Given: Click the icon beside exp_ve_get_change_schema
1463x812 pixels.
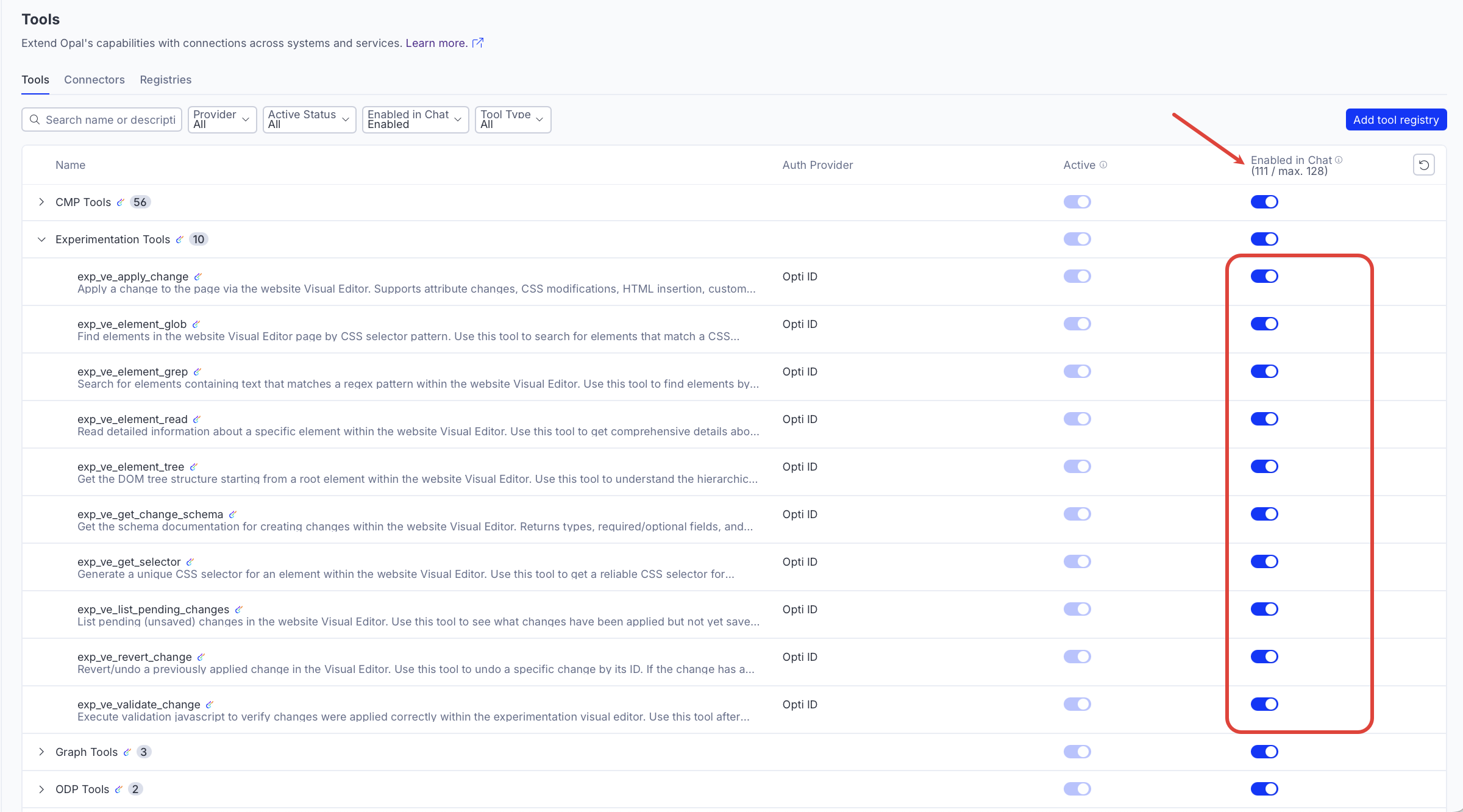Looking at the screenshot, I should pos(232,515).
